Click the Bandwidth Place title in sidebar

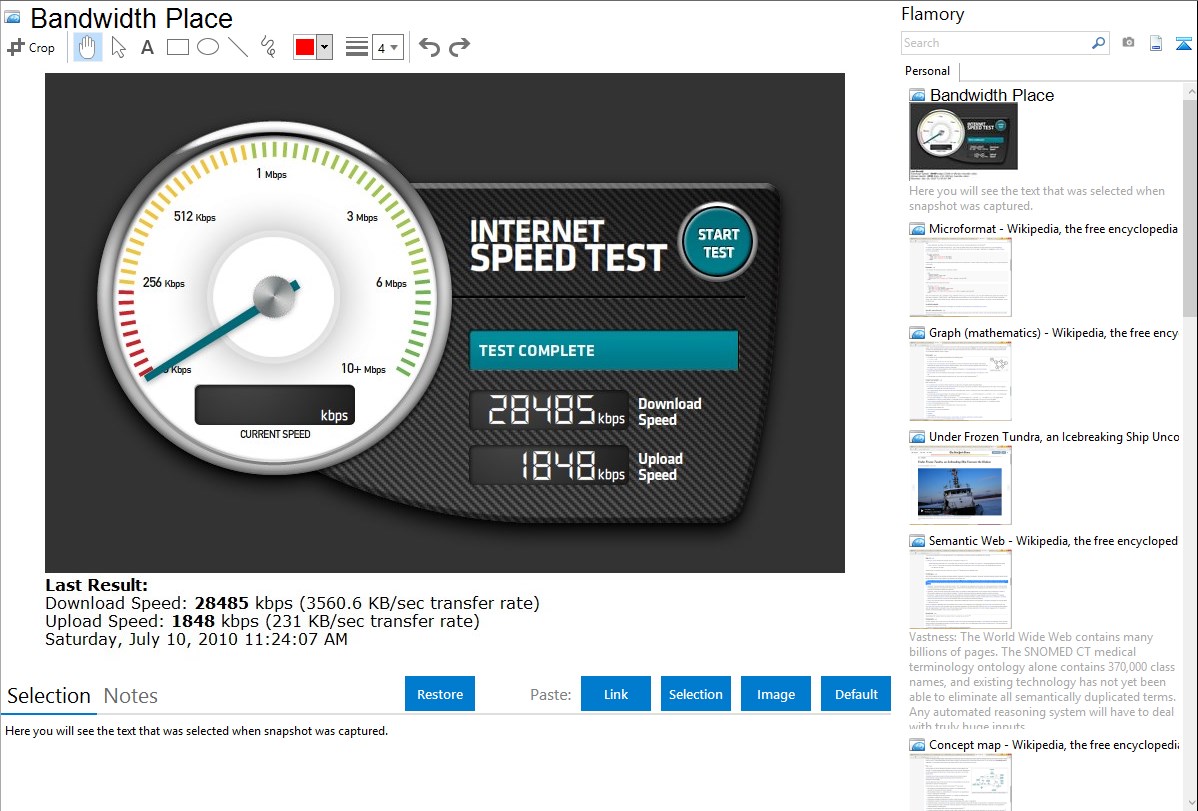tap(992, 96)
